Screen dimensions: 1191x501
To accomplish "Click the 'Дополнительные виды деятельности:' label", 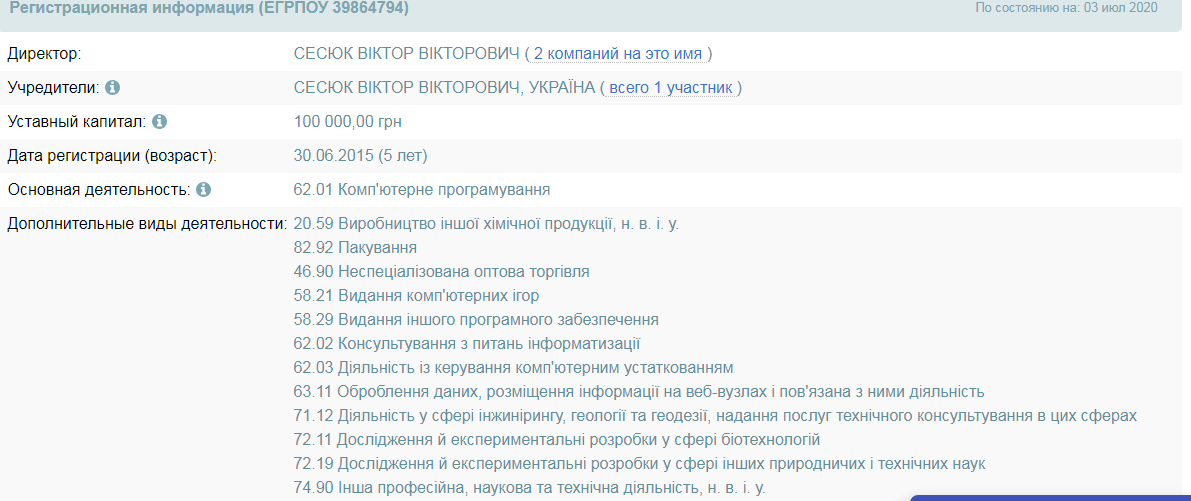I will pyautogui.click(x=147, y=225).
